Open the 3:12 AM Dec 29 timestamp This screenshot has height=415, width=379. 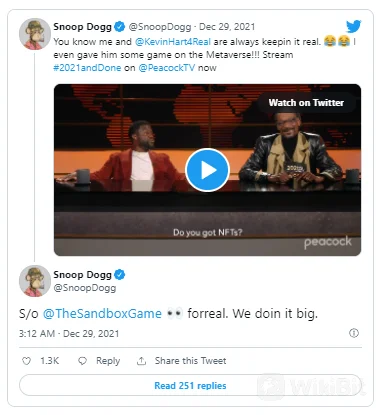pyautogui.click(x=69, y=333)
